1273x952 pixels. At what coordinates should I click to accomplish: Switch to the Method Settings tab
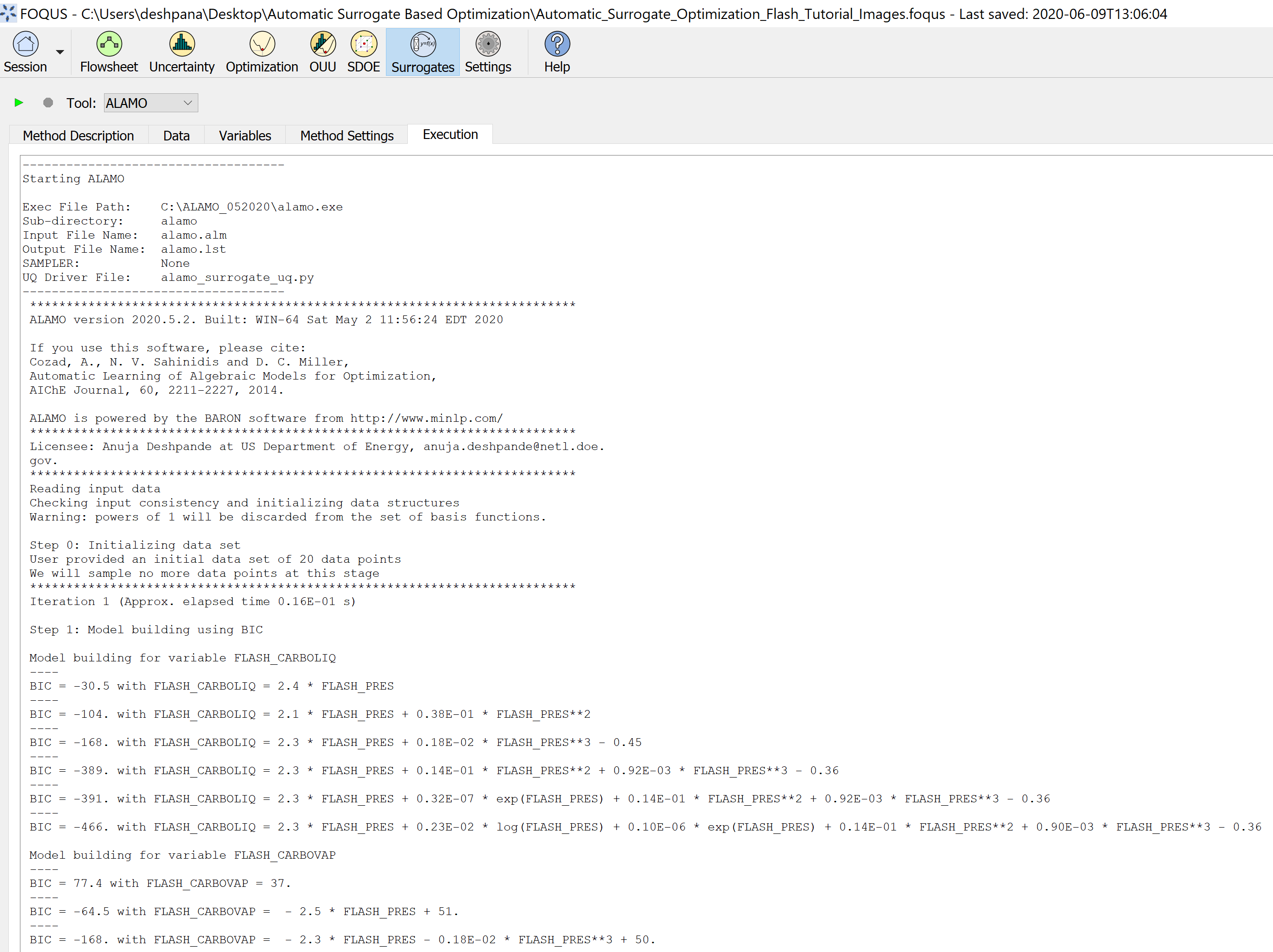click(x=347, y=136)
